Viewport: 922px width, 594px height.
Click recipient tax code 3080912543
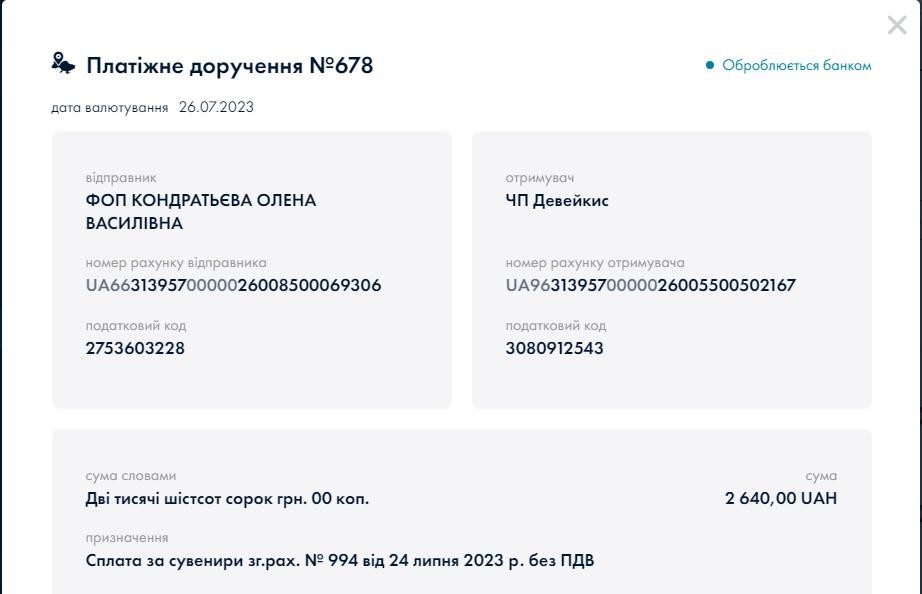tap(554, 349)
